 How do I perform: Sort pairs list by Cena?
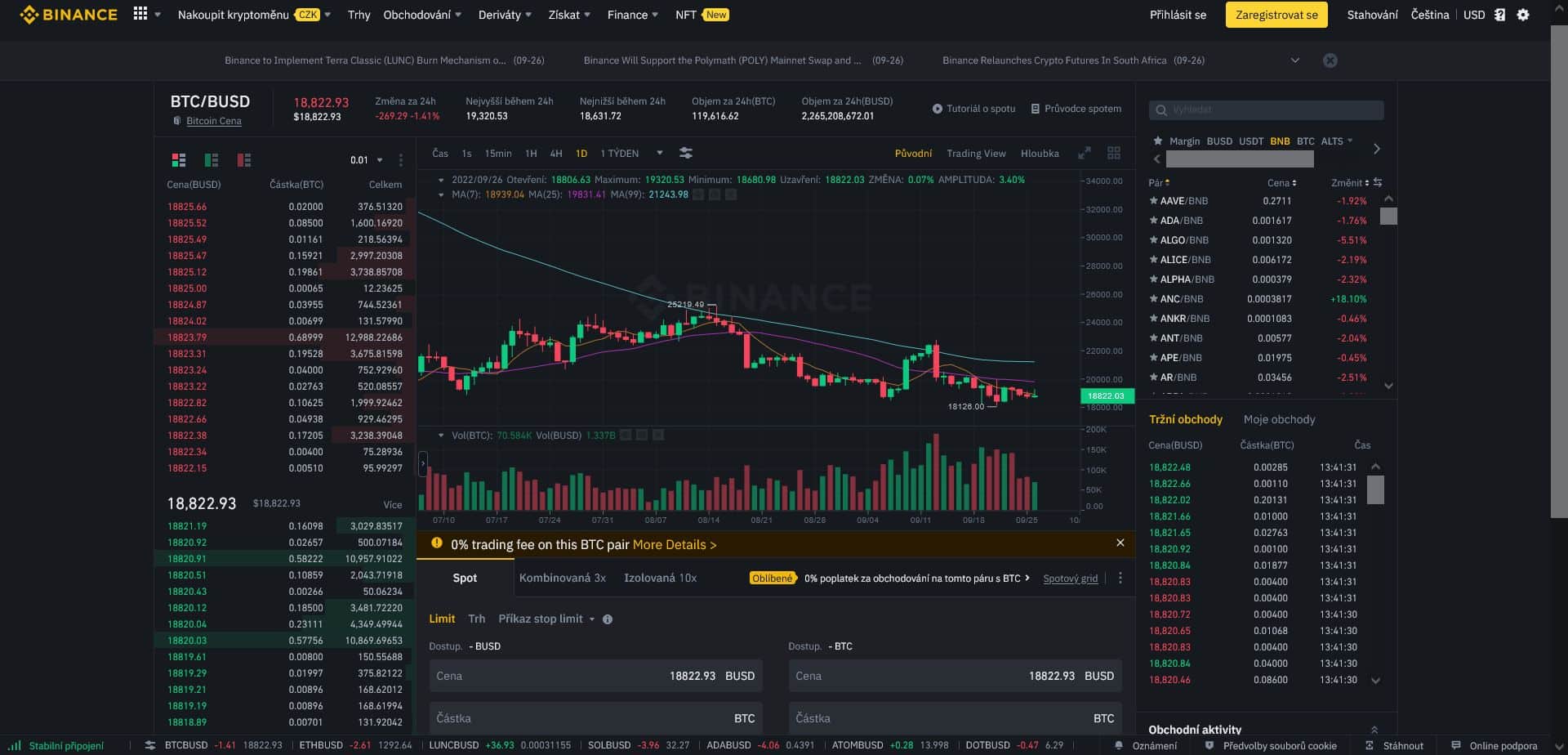coord(1281,183)
